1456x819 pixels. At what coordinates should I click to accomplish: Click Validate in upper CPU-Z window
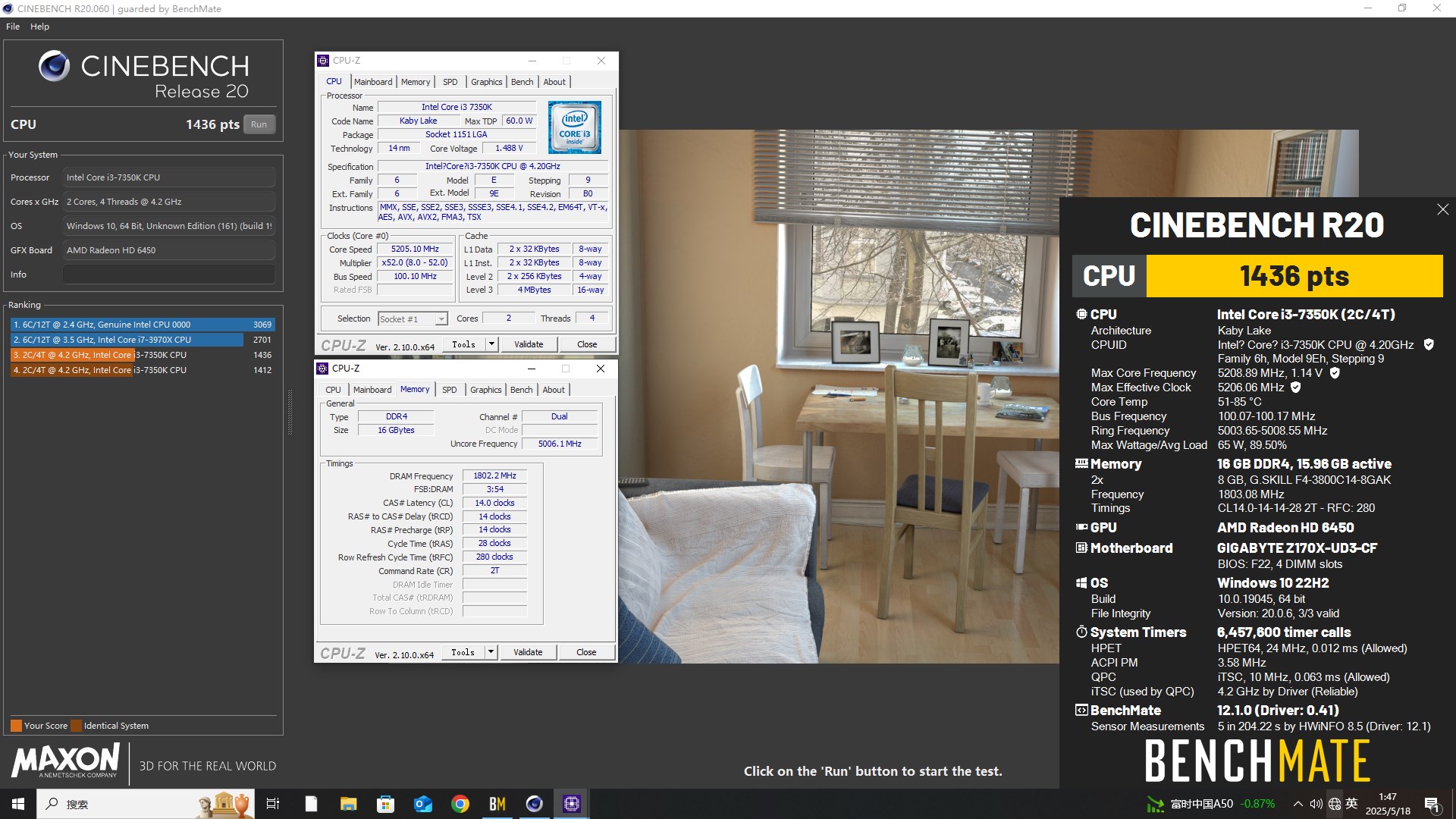tap(529, 344)
